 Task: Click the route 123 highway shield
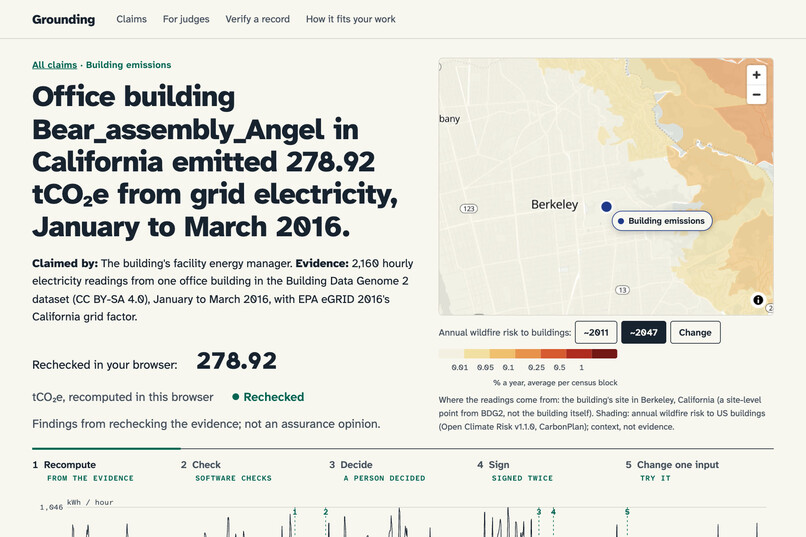pyautogui.click(x=468, y=209)
